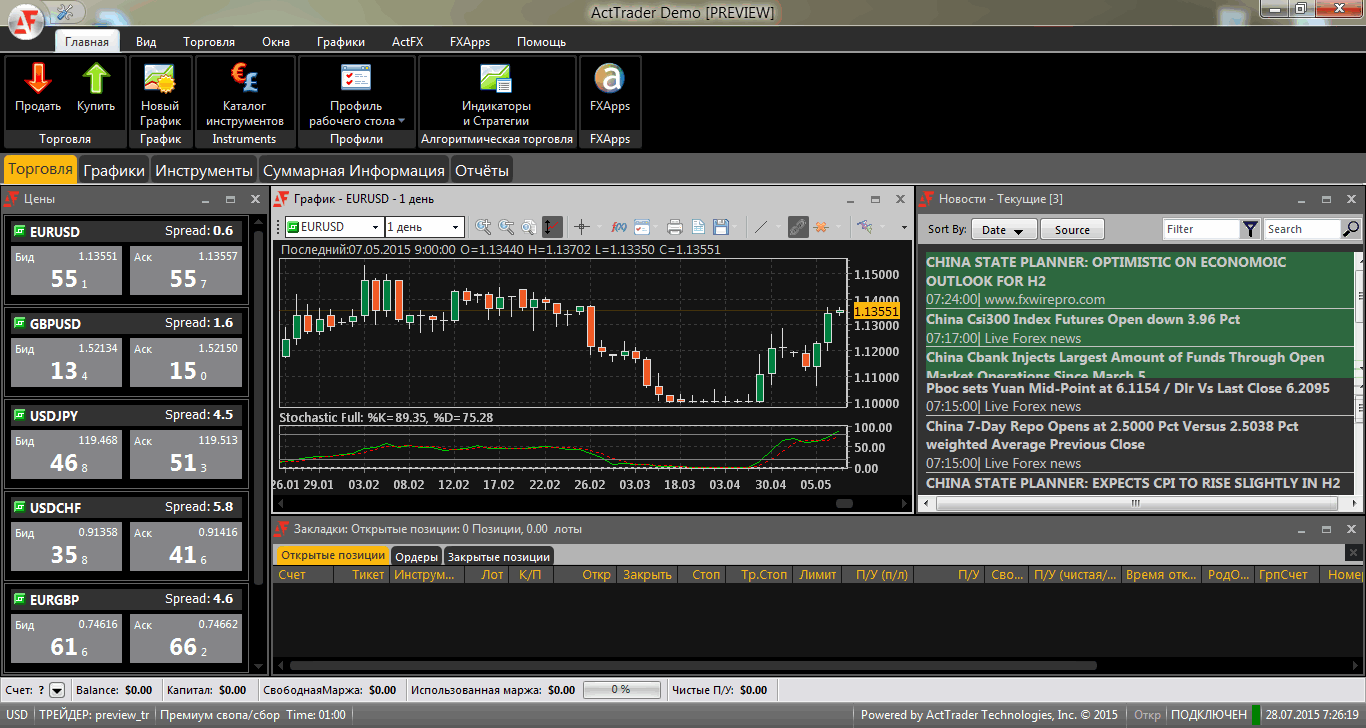
Task: Open the Помощь ribbon tab
Action: pyautogui.click(x=541, y=42)
